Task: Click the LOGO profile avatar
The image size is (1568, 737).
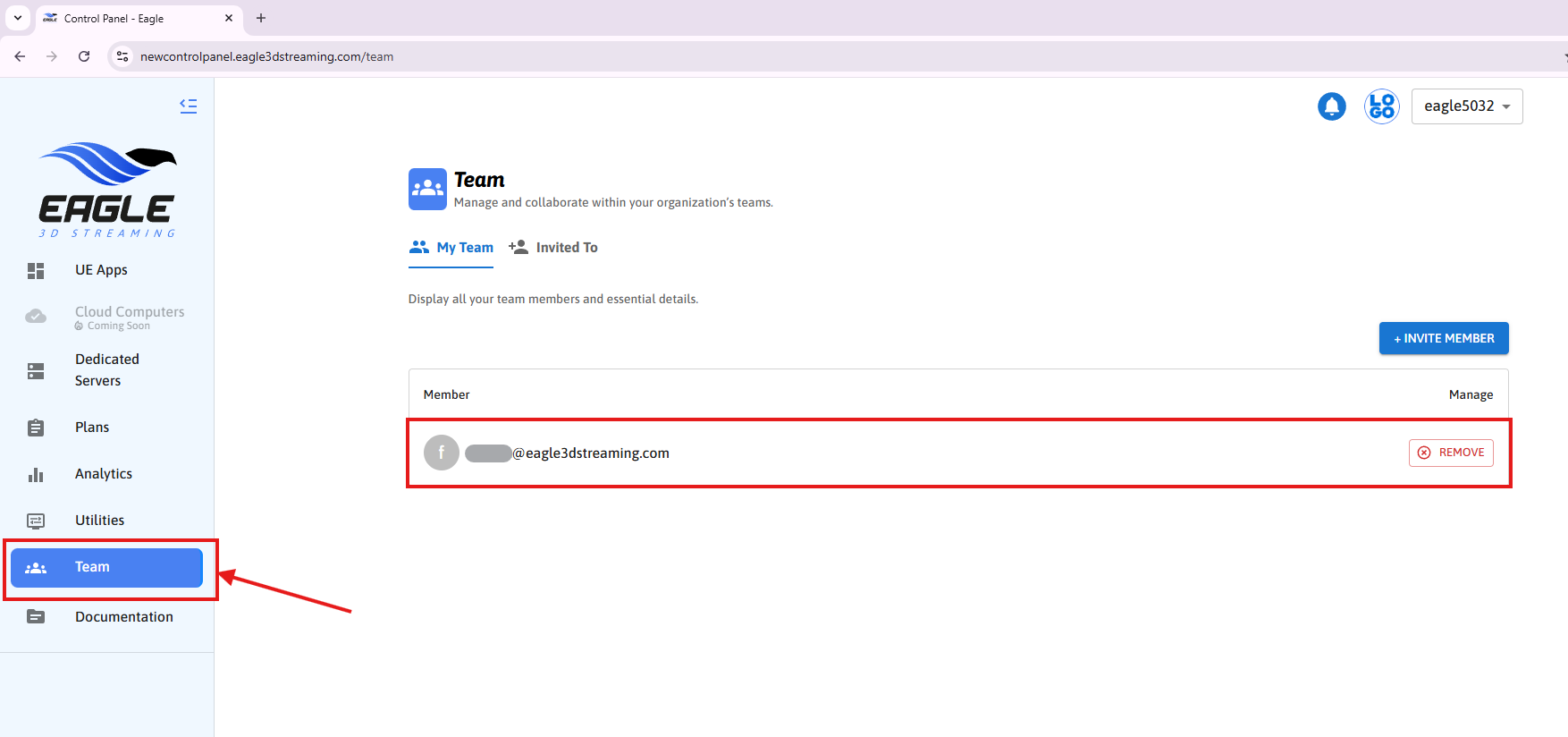Action: pos(1381,106)
